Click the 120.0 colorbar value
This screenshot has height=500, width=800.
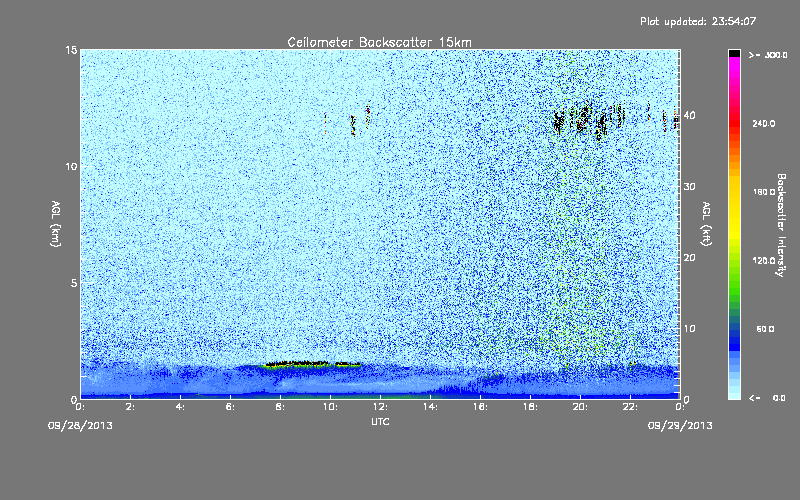764,261
